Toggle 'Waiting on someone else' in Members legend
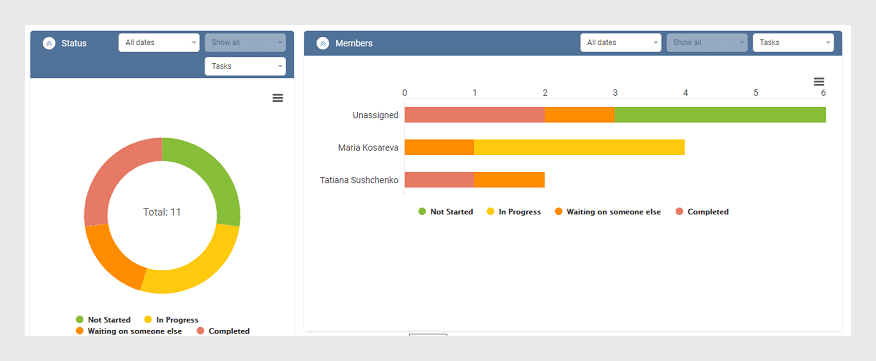This screenshot has width=876, height=361. (608, 212)
